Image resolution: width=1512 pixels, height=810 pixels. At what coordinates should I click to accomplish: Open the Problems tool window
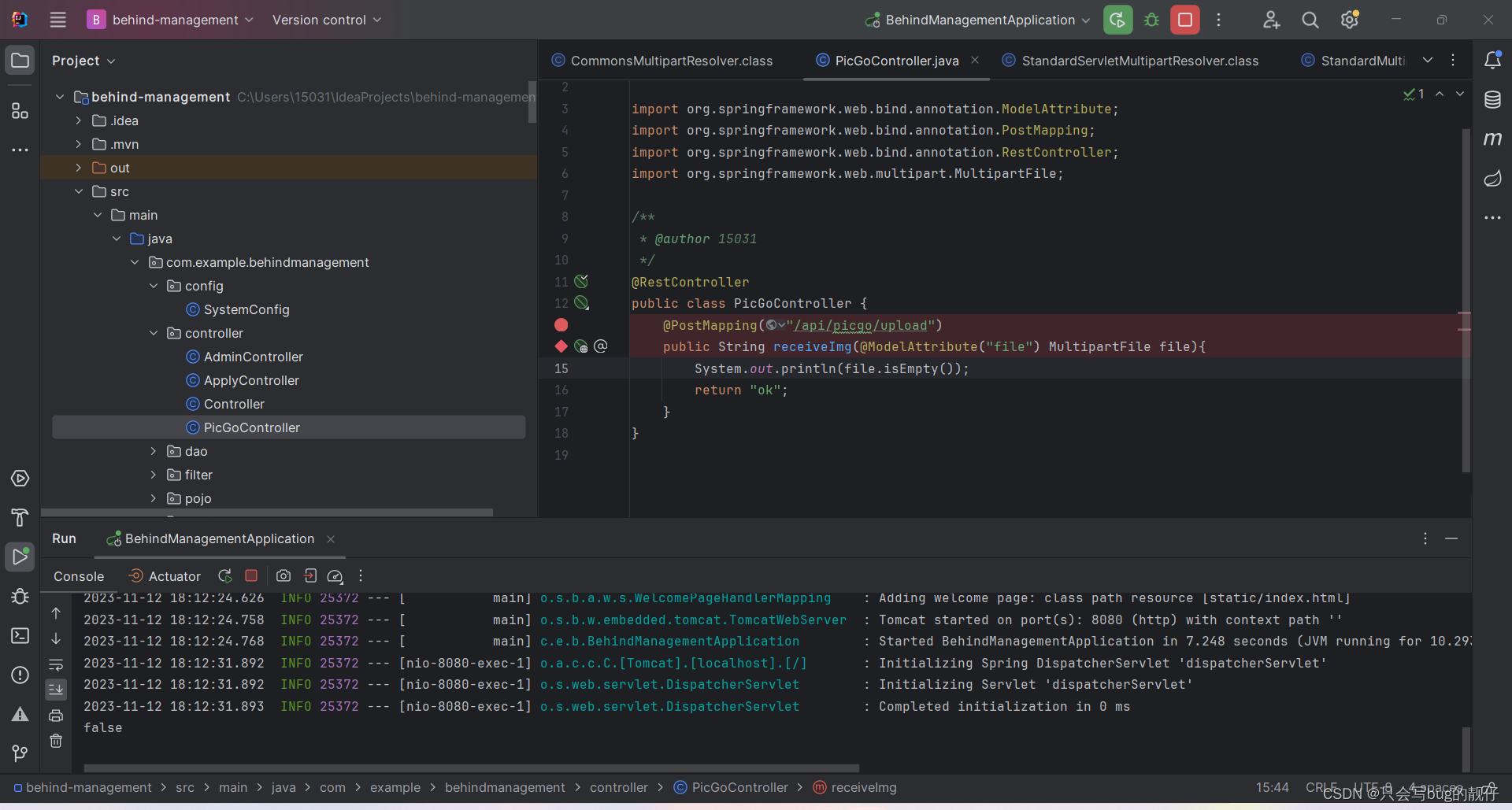click(x=20, y=675)
